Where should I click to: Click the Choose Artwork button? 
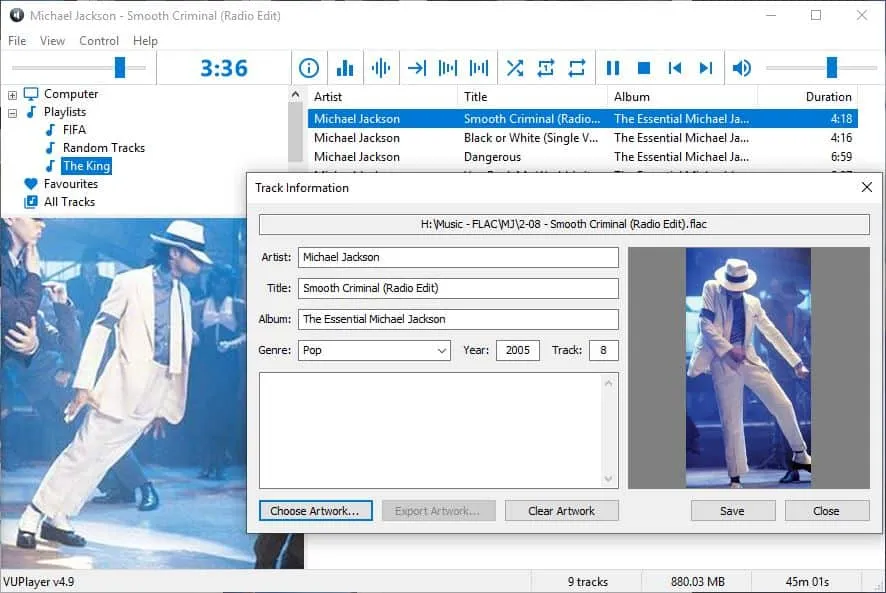click(315, 510)
